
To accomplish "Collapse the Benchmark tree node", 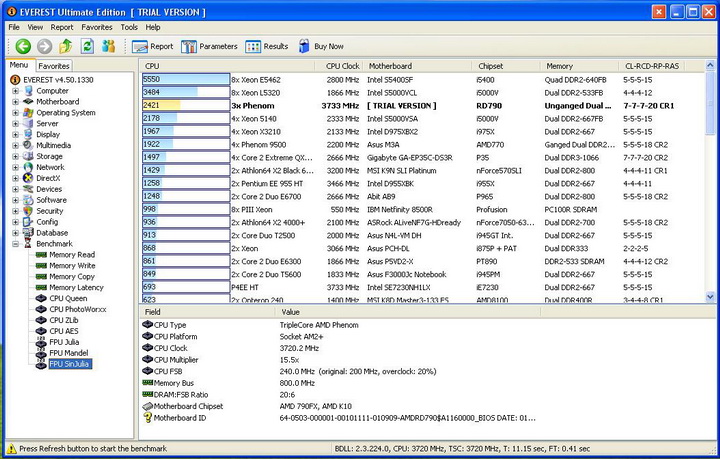I will (15, 244).
